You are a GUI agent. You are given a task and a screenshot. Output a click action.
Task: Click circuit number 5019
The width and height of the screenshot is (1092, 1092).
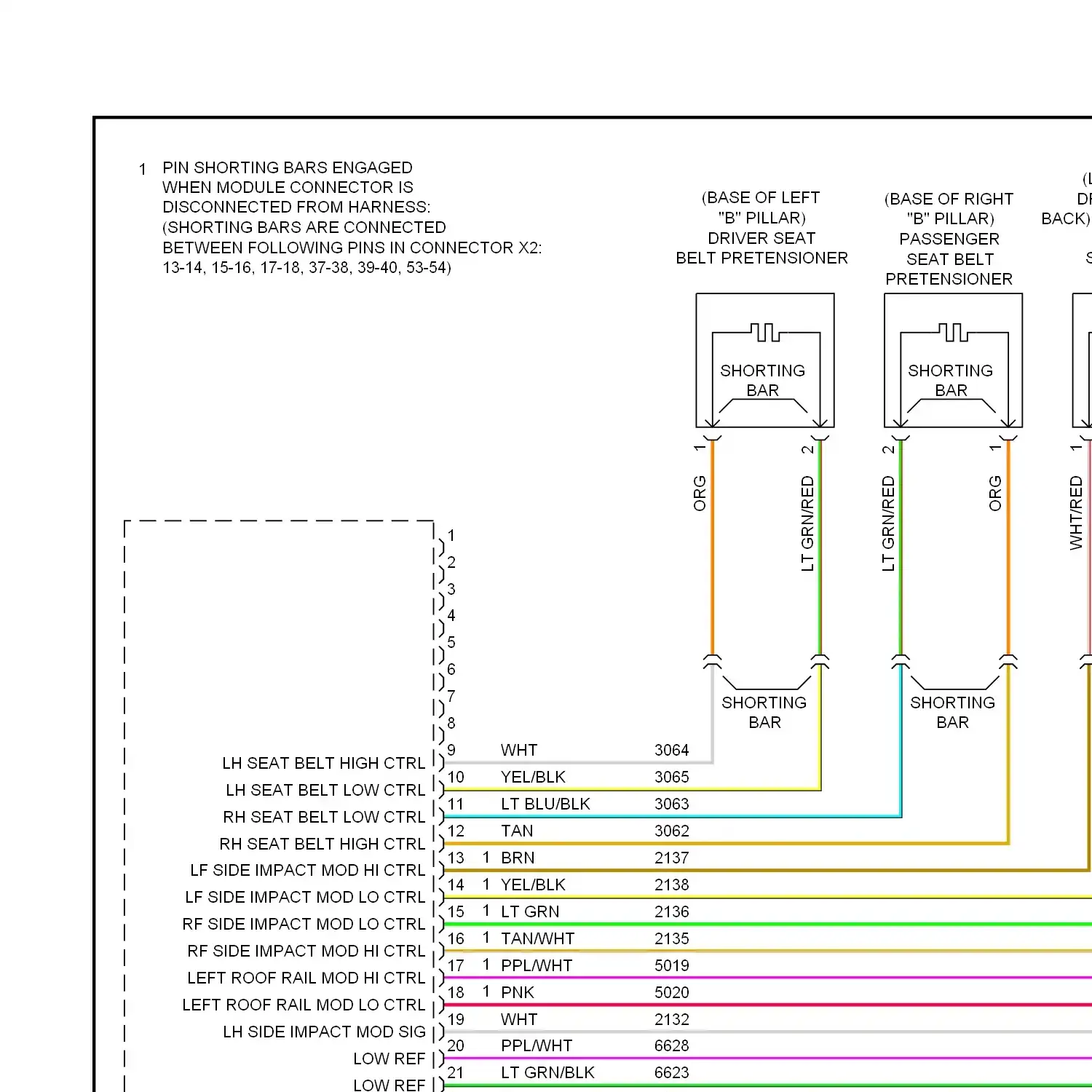click(671, 965)
